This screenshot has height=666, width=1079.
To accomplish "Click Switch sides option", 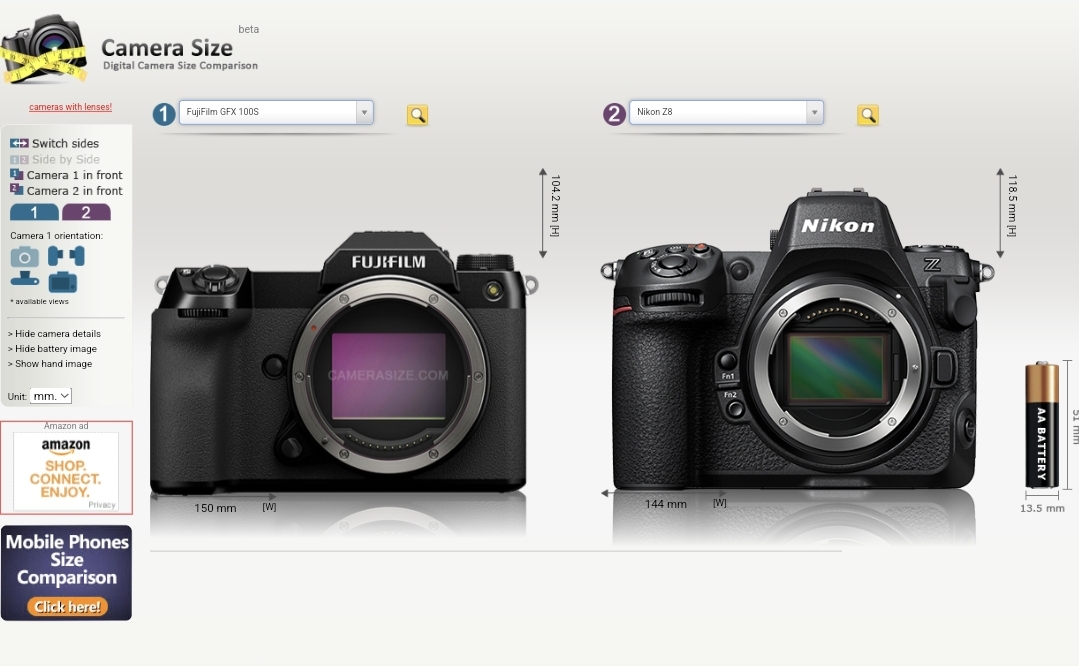I will pyautogui.click(x=65, y=143).
